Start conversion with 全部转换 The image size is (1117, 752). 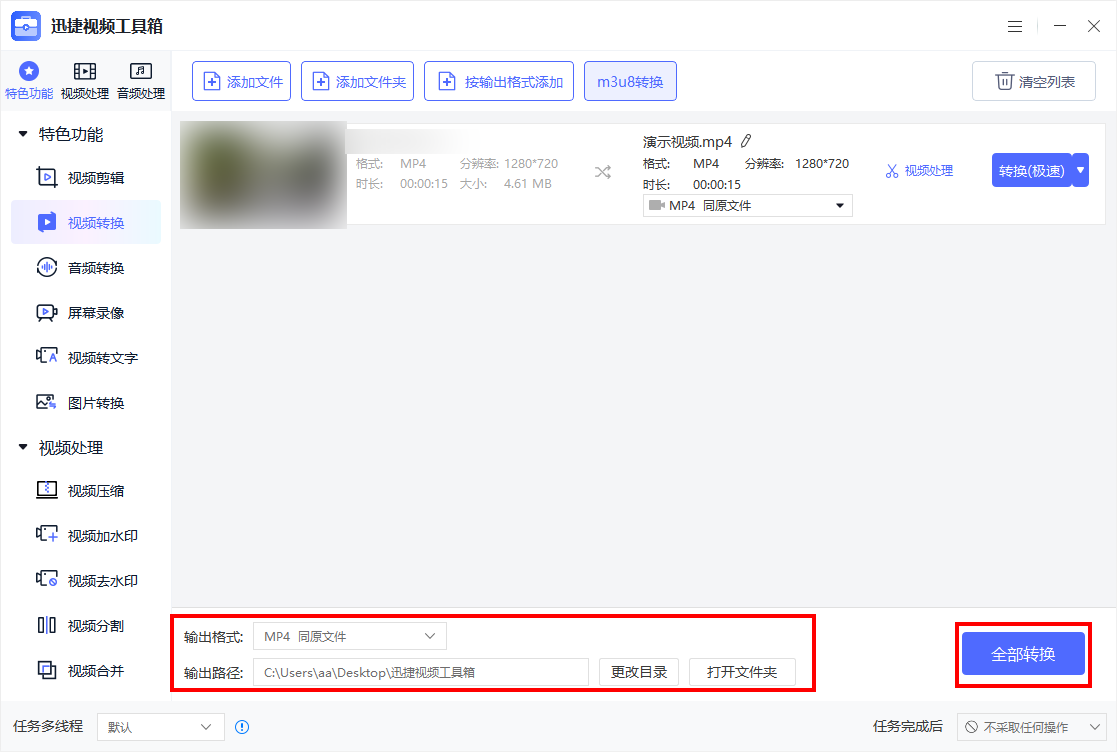pos(1023,654)
